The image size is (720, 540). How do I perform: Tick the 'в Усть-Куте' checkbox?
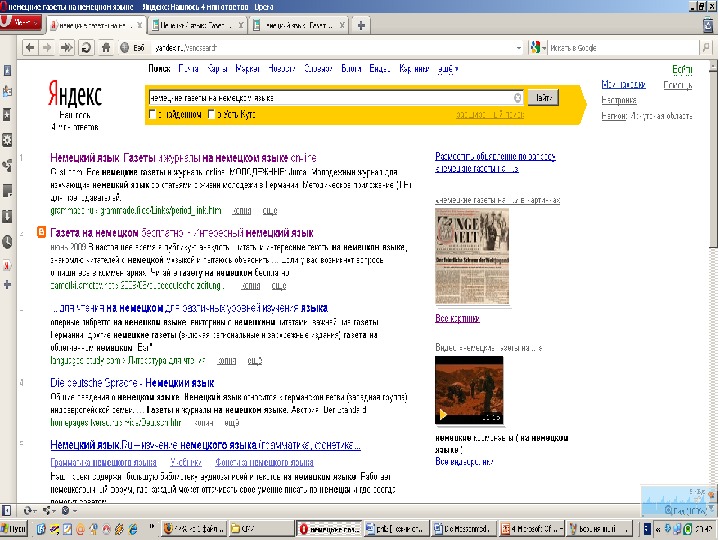212,114
